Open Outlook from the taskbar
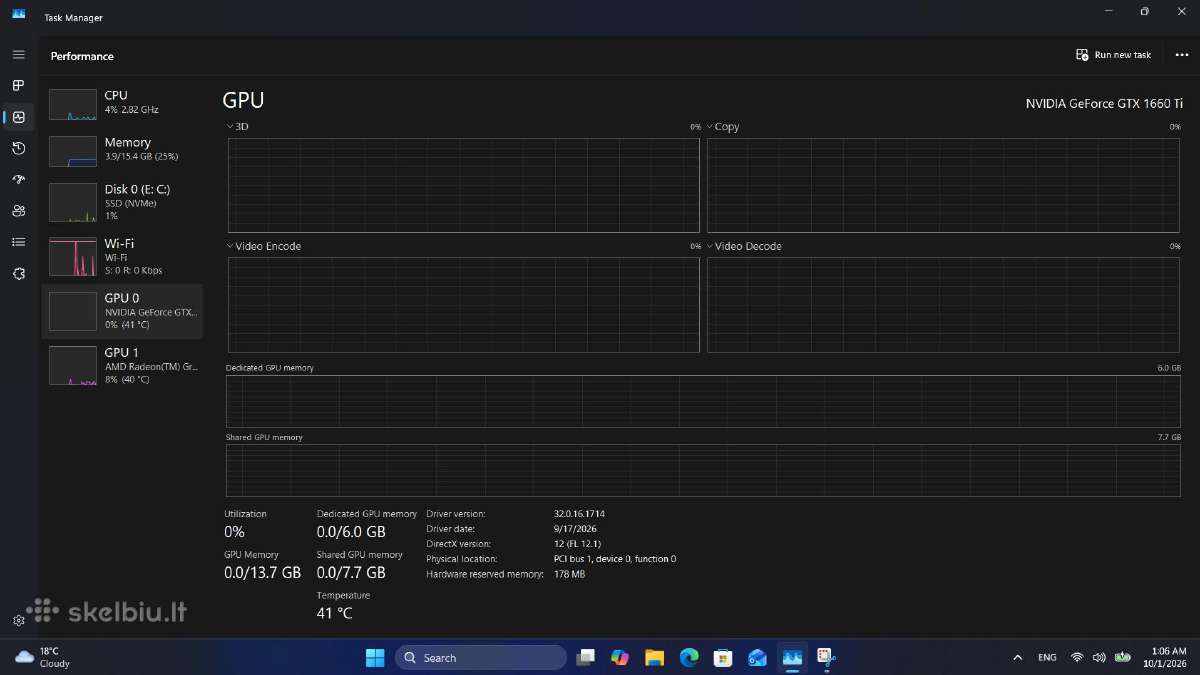The width and height of the screenshot is (1200, 675). point(757,657)
